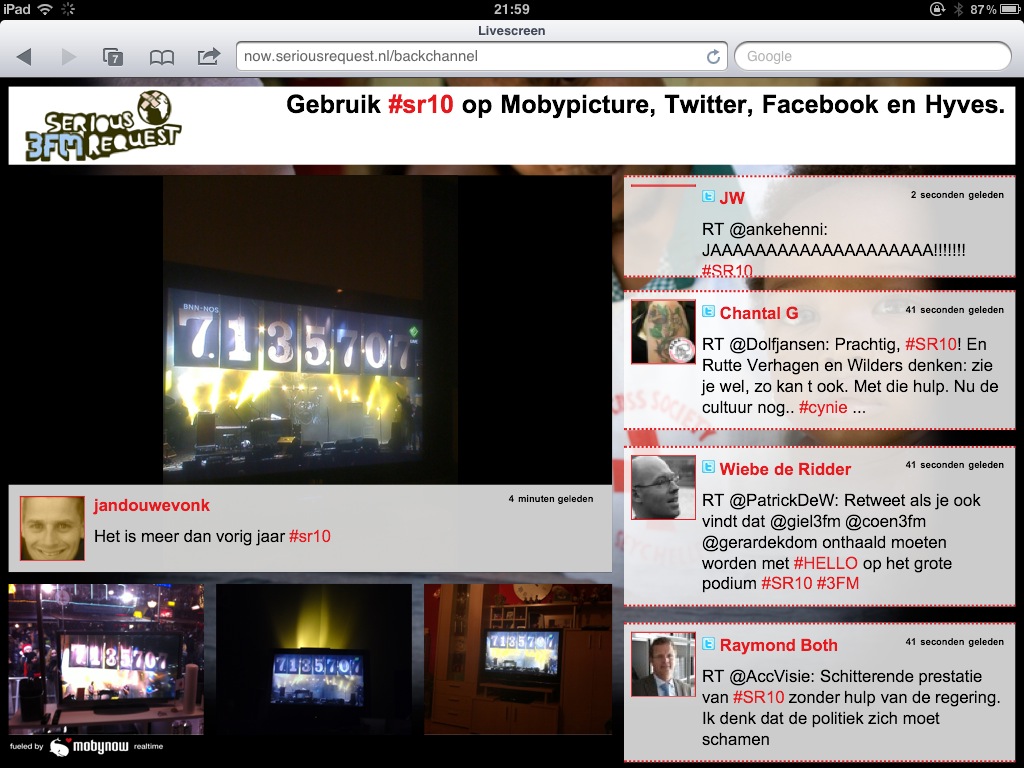The height and width of the screenshot is (768, 1024).
Task: Open the living room TV thumbnail
Action: coord(517,660)
